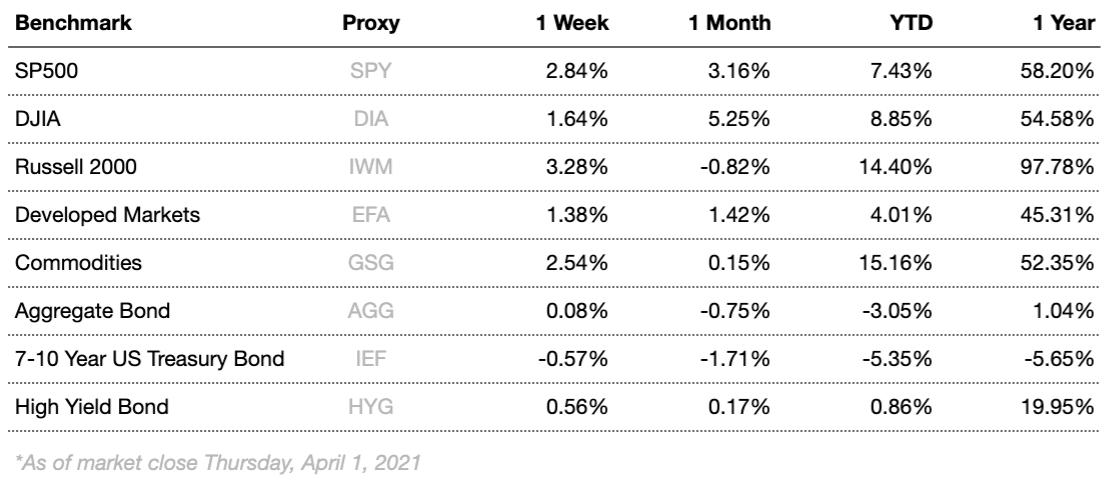Open the GSG proxy ticker
The image size is (1118, 482).
pyautogui.click(x=370, y=263)
